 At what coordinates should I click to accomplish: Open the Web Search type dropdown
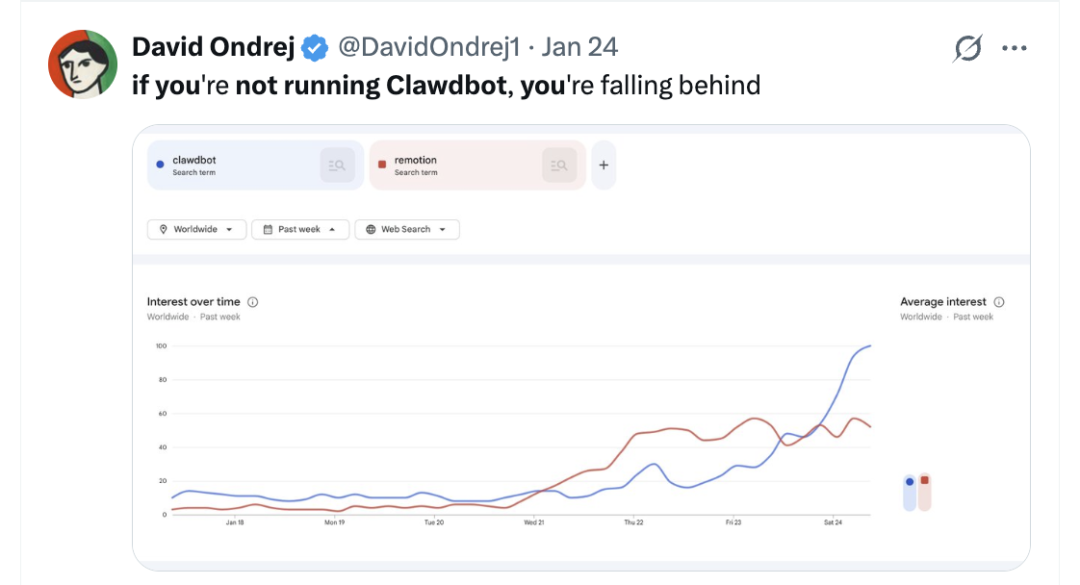click(406, 229)
